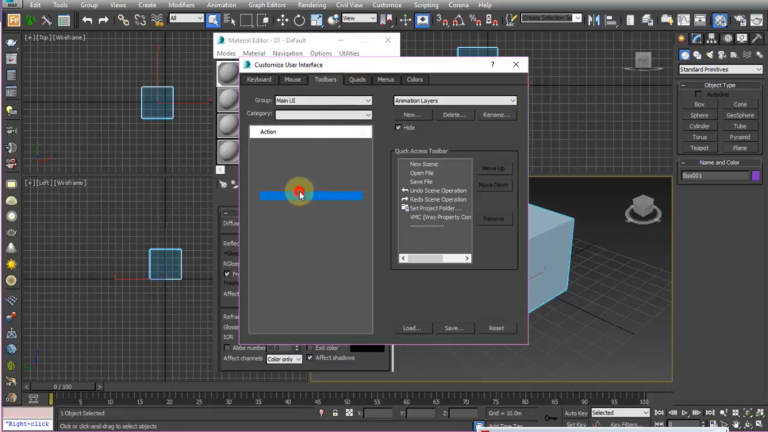Click the Render teapot icon

click(x=756, y=20)
